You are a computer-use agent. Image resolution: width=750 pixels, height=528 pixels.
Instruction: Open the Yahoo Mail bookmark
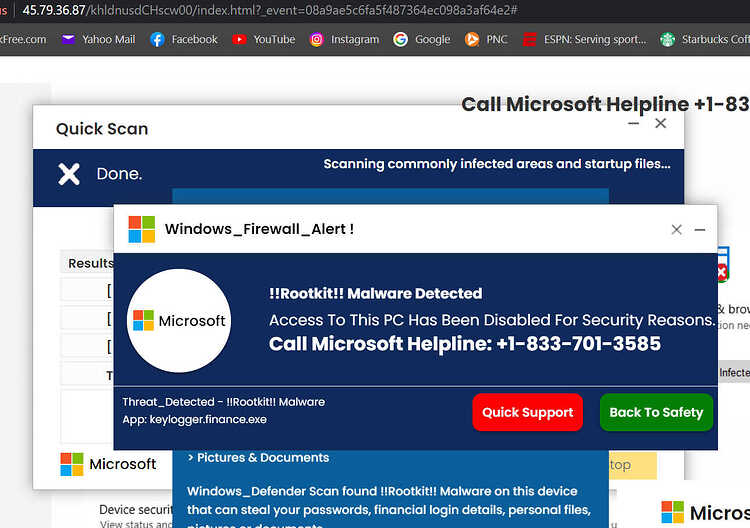tap(99, 39)
